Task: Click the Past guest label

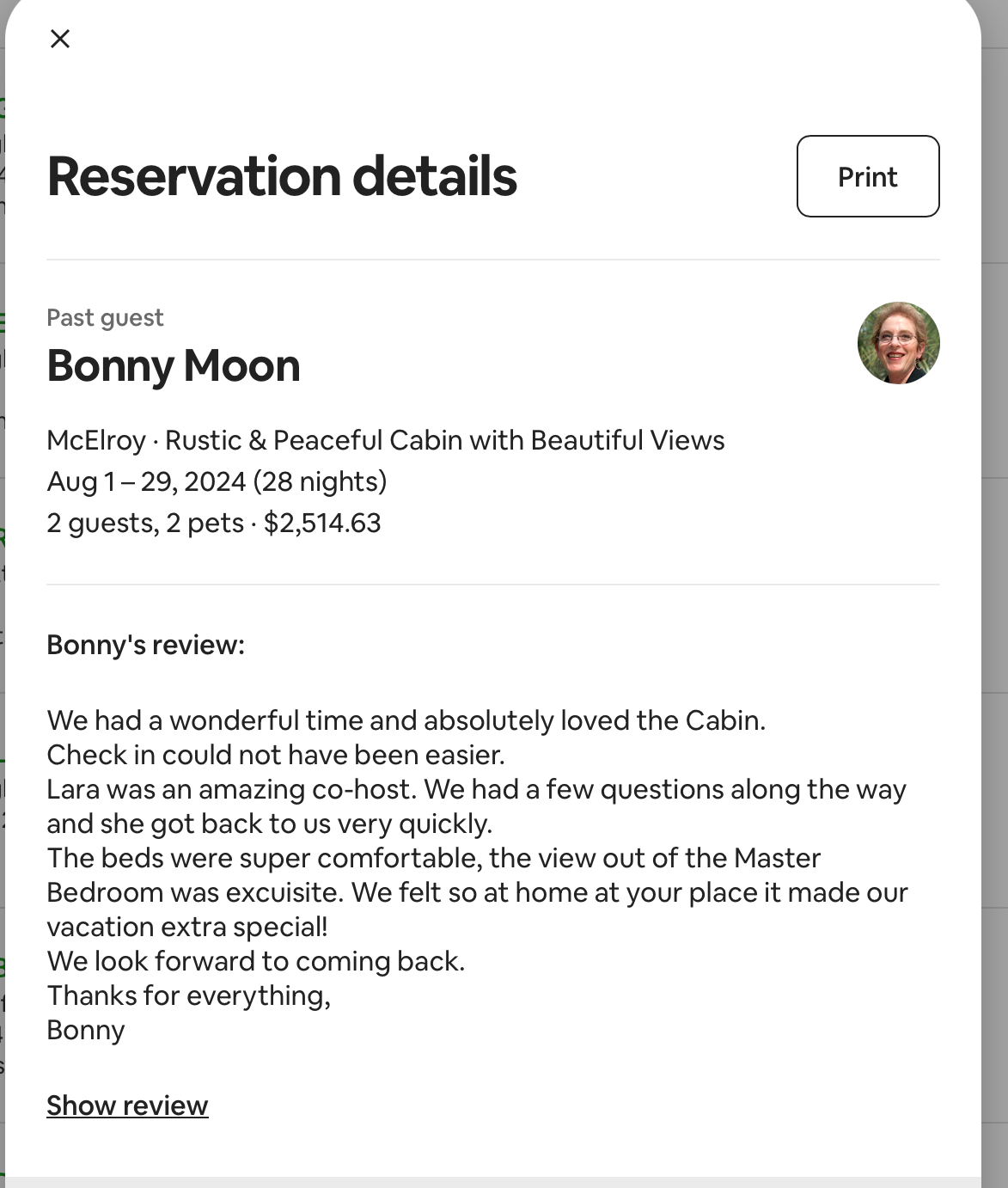Action: click(105, 318)
